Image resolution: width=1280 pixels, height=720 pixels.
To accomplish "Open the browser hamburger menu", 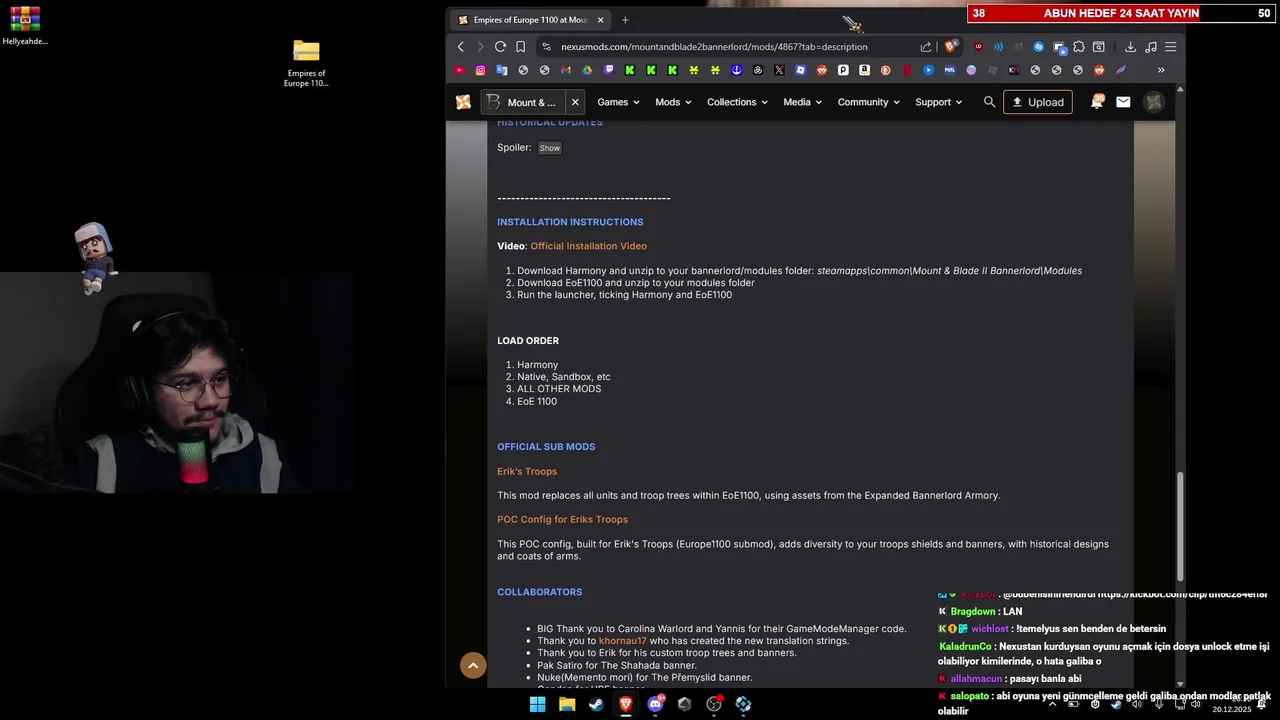I will tap(1171, 47).
